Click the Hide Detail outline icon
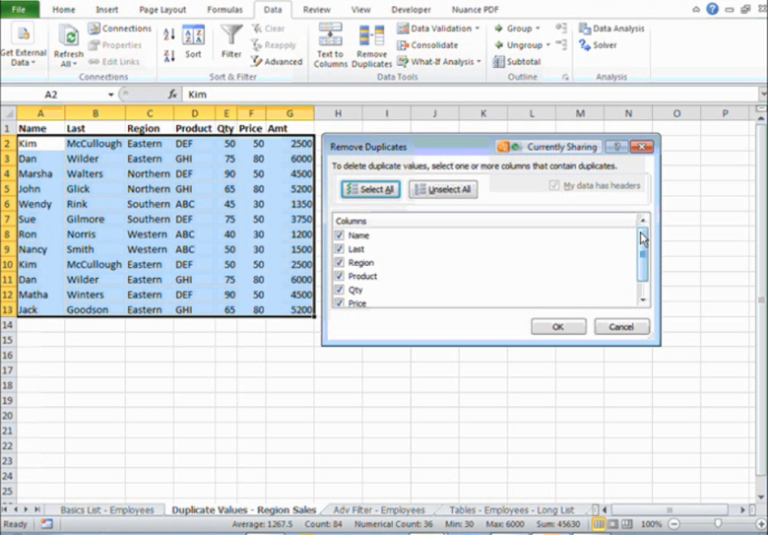The height and width of the screenshot is (535, 768). [561, 45]
